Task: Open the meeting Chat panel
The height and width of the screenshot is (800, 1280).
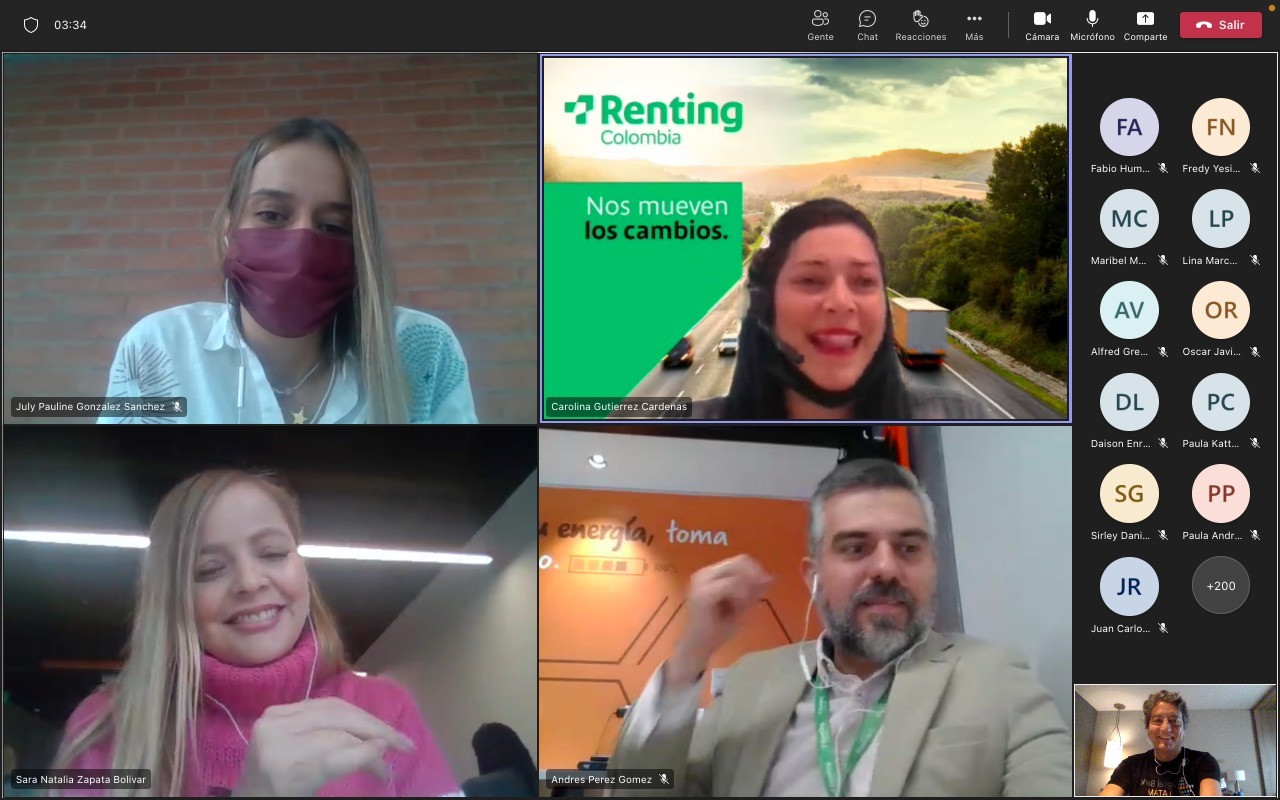Action: tap(867, 25)
